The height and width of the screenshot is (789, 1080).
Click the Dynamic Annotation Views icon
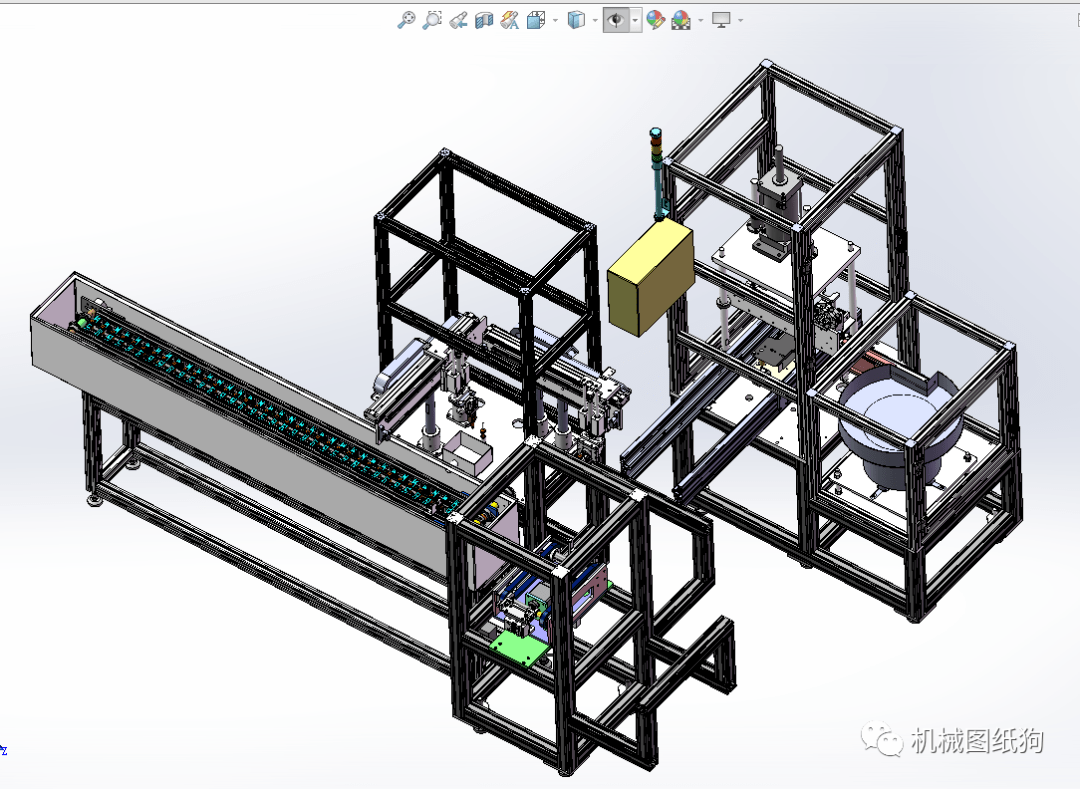point(510,20)
